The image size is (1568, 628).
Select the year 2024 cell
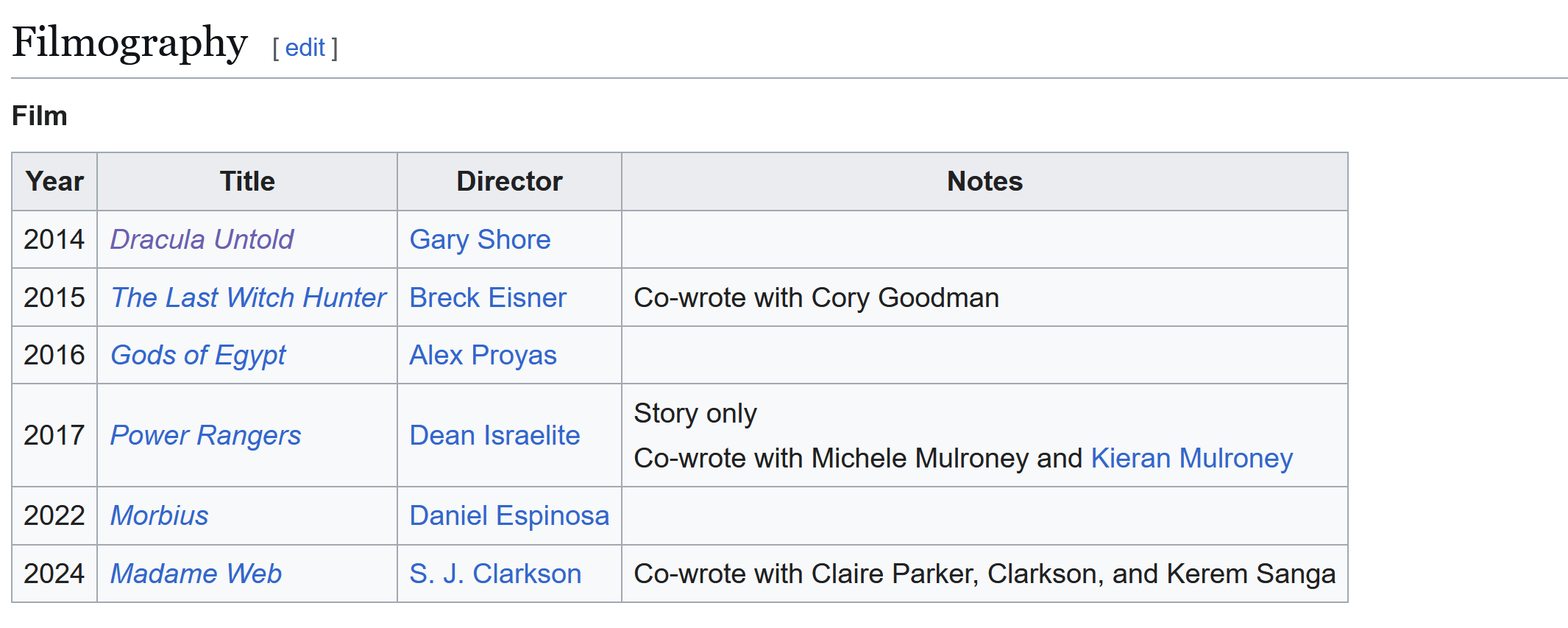click(54, 574)
